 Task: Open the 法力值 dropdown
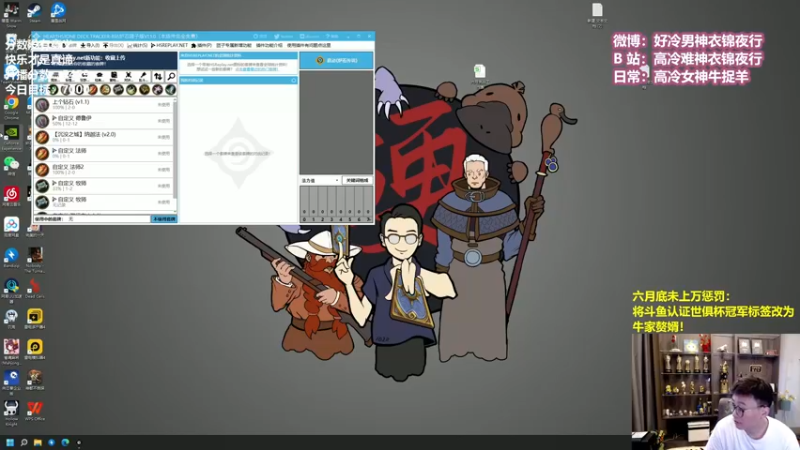[320, 181]
